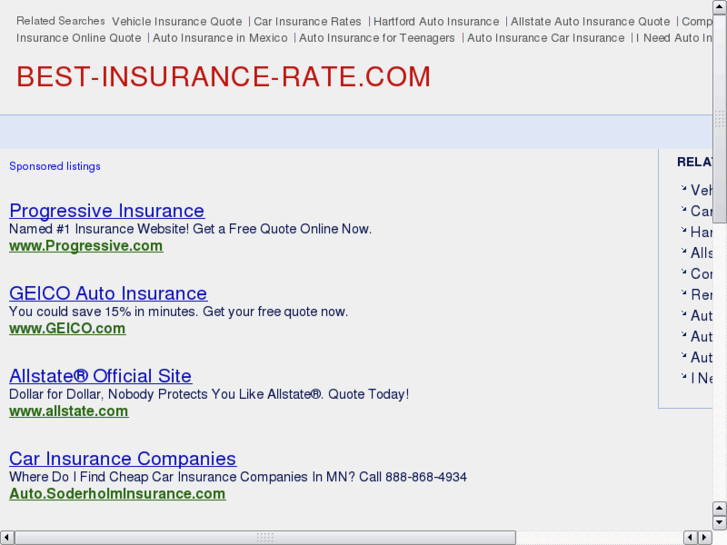The height and width of the screenshot is (545, 727).
Task: Open Hartford Auto Insurance related search
Action: pos(436,22)
